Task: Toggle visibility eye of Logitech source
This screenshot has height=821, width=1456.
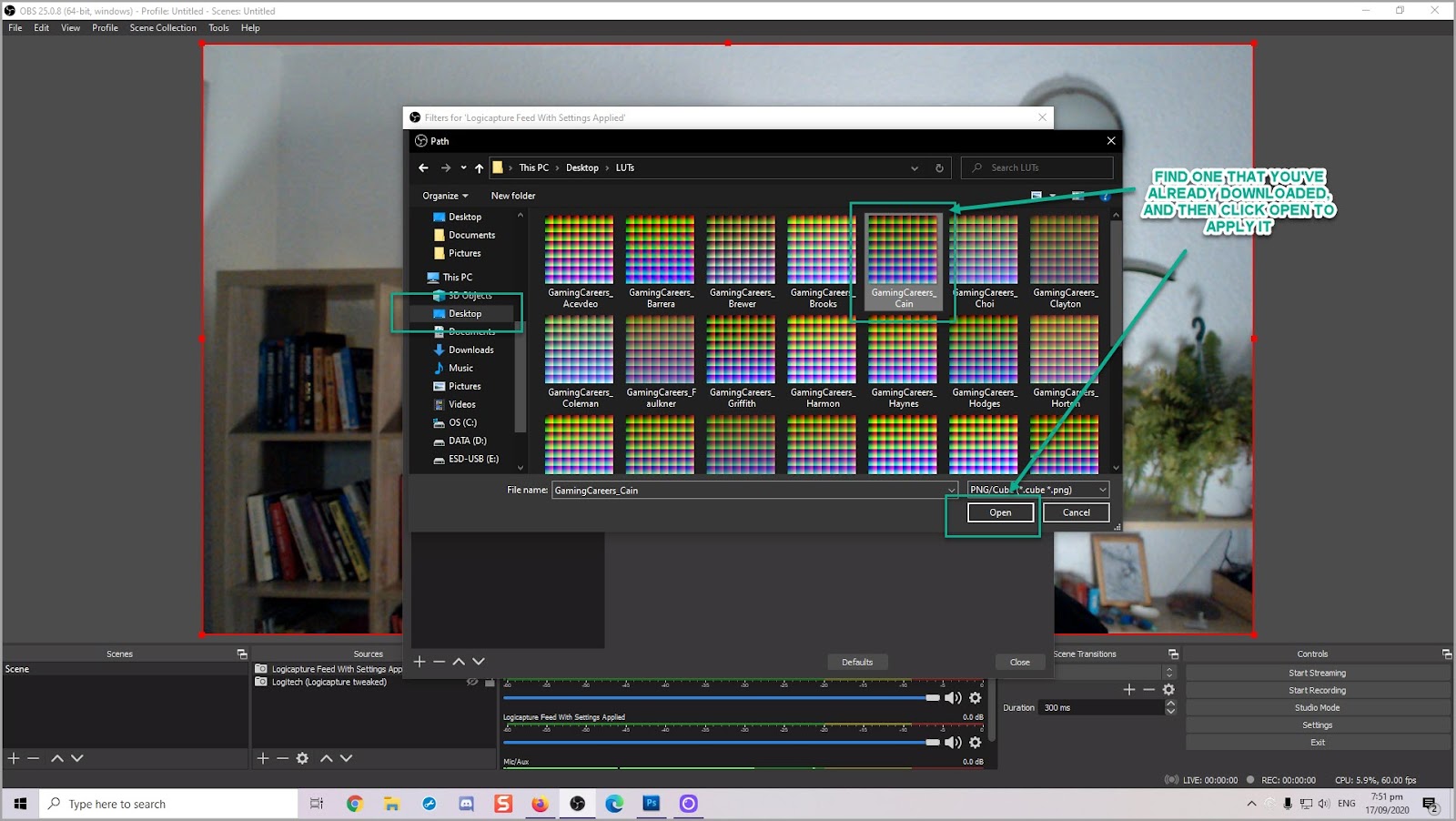Action: 471,682
